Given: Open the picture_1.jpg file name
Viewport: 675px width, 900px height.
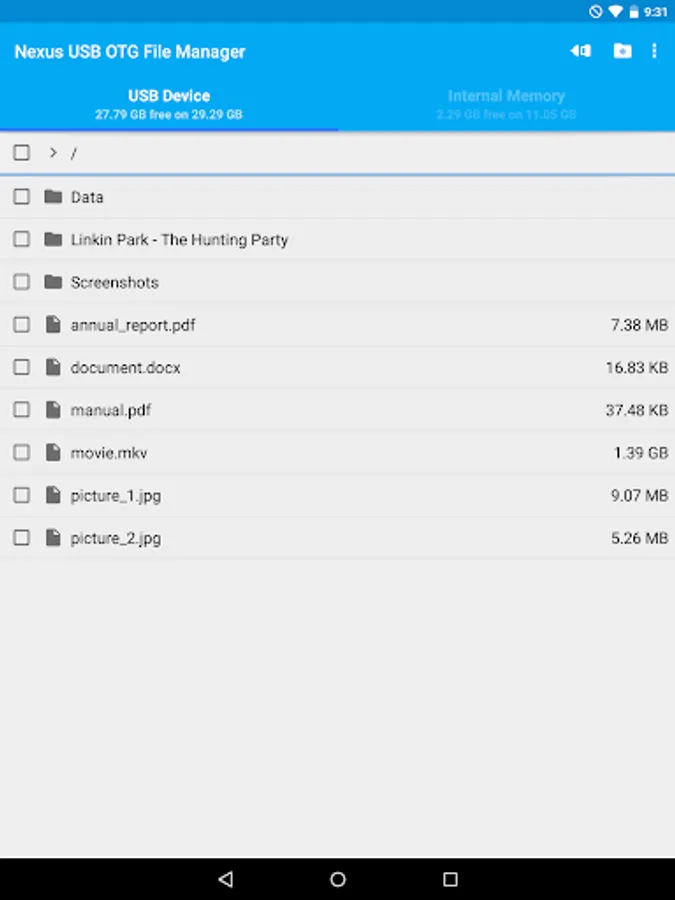Looking at the screenshot, I should [x=115, y=496].
